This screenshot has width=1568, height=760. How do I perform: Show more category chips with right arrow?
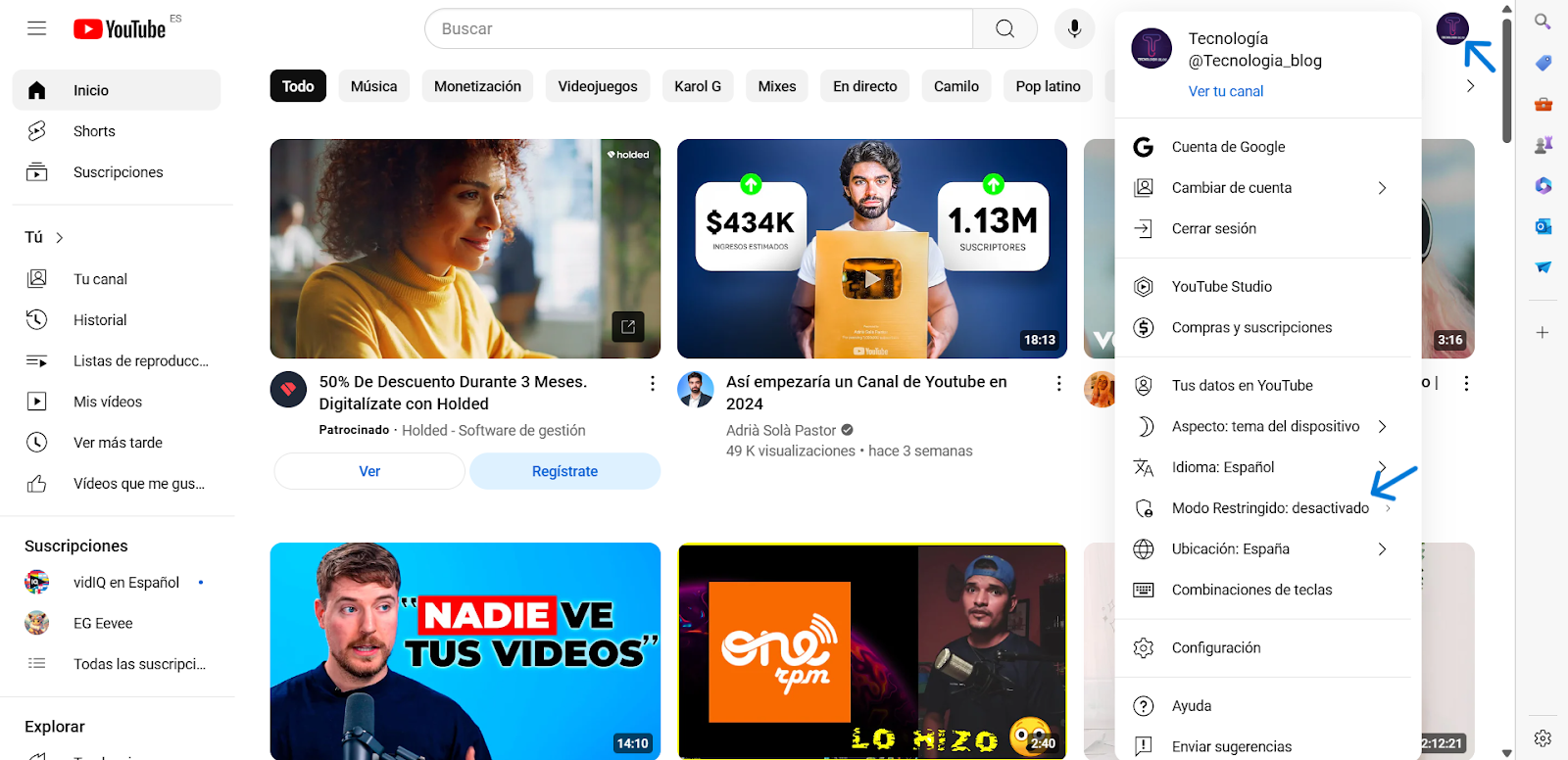pyautogui.click(x=1470, y=86)
